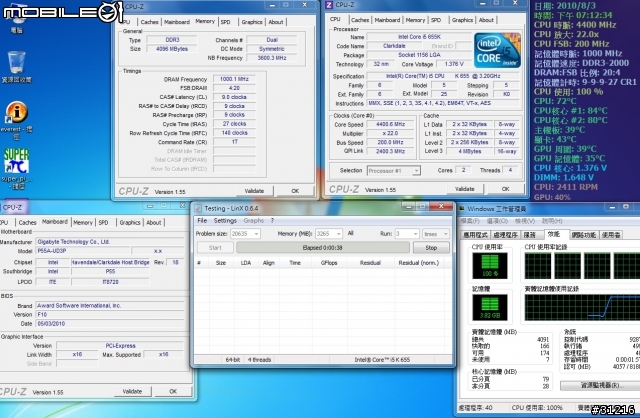This screenshot has width=640, height=418.
Task: Click the Core Speed value 4400.6 MHz
Action: (x=391, y=124)
